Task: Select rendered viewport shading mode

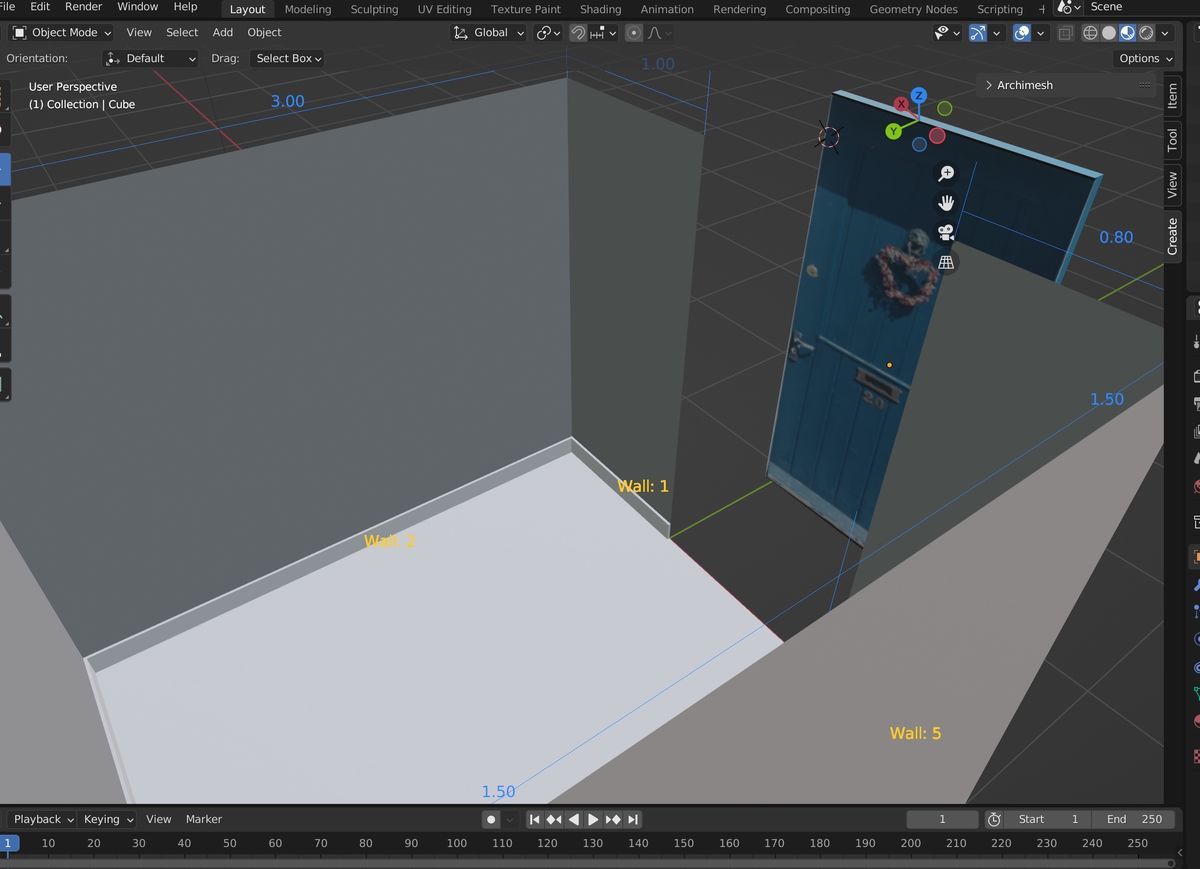Action: 1146,33
